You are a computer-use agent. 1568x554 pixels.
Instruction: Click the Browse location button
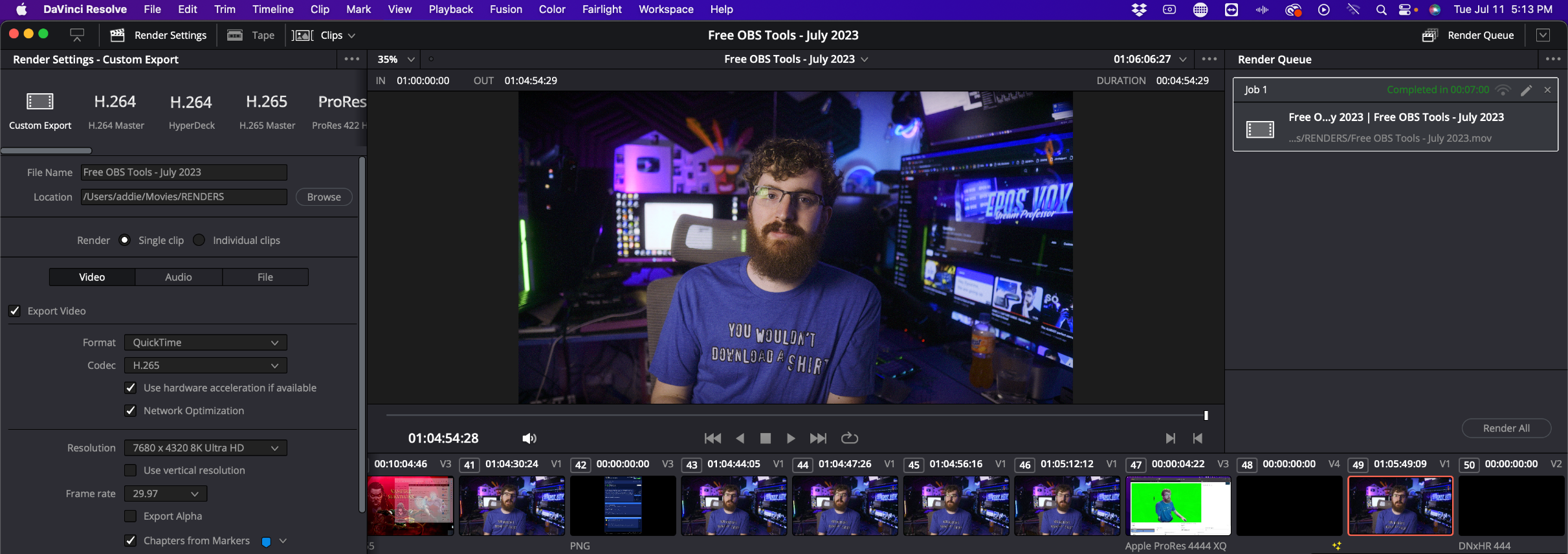pos(324,197)
